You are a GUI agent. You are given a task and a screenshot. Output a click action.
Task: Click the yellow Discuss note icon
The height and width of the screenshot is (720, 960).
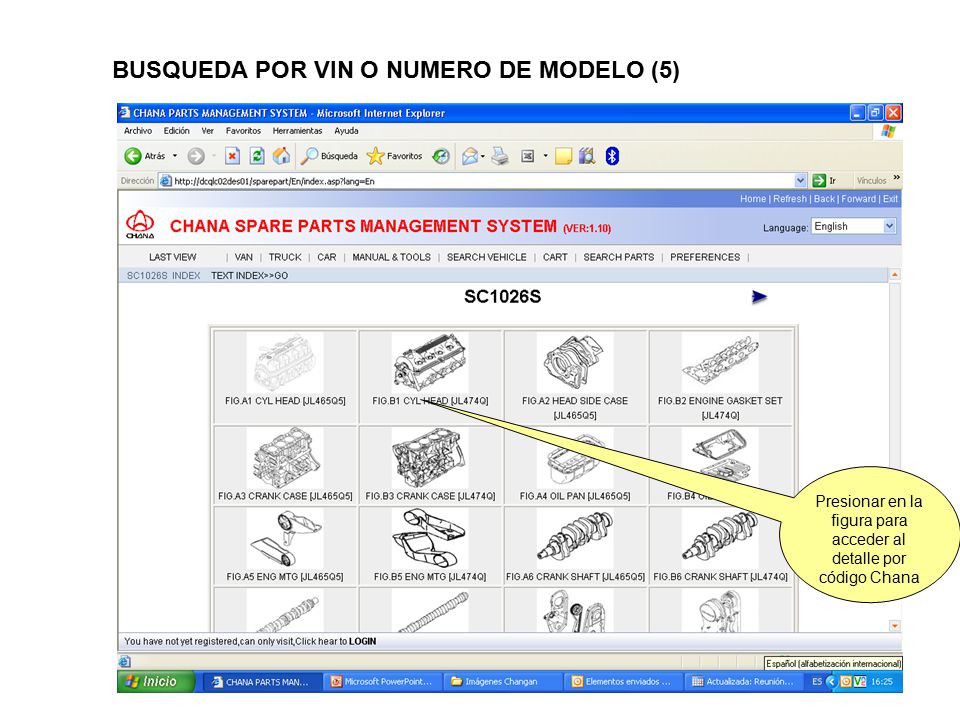coord(563,156)
